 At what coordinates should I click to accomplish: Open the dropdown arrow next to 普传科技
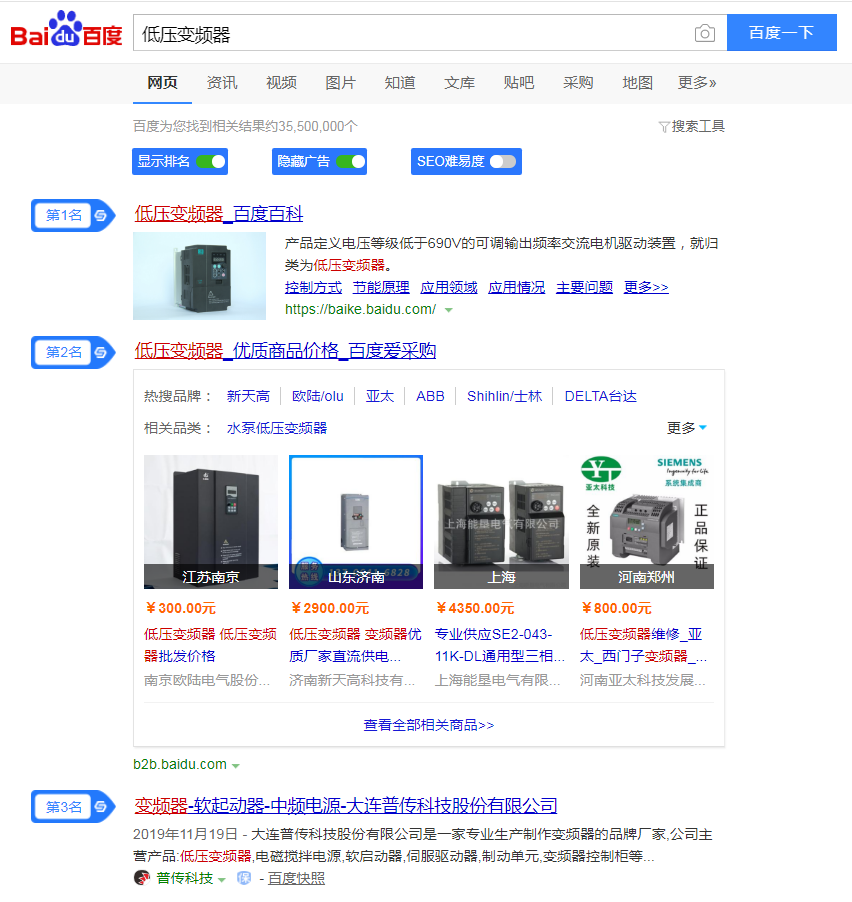click(x=221, y=880)
